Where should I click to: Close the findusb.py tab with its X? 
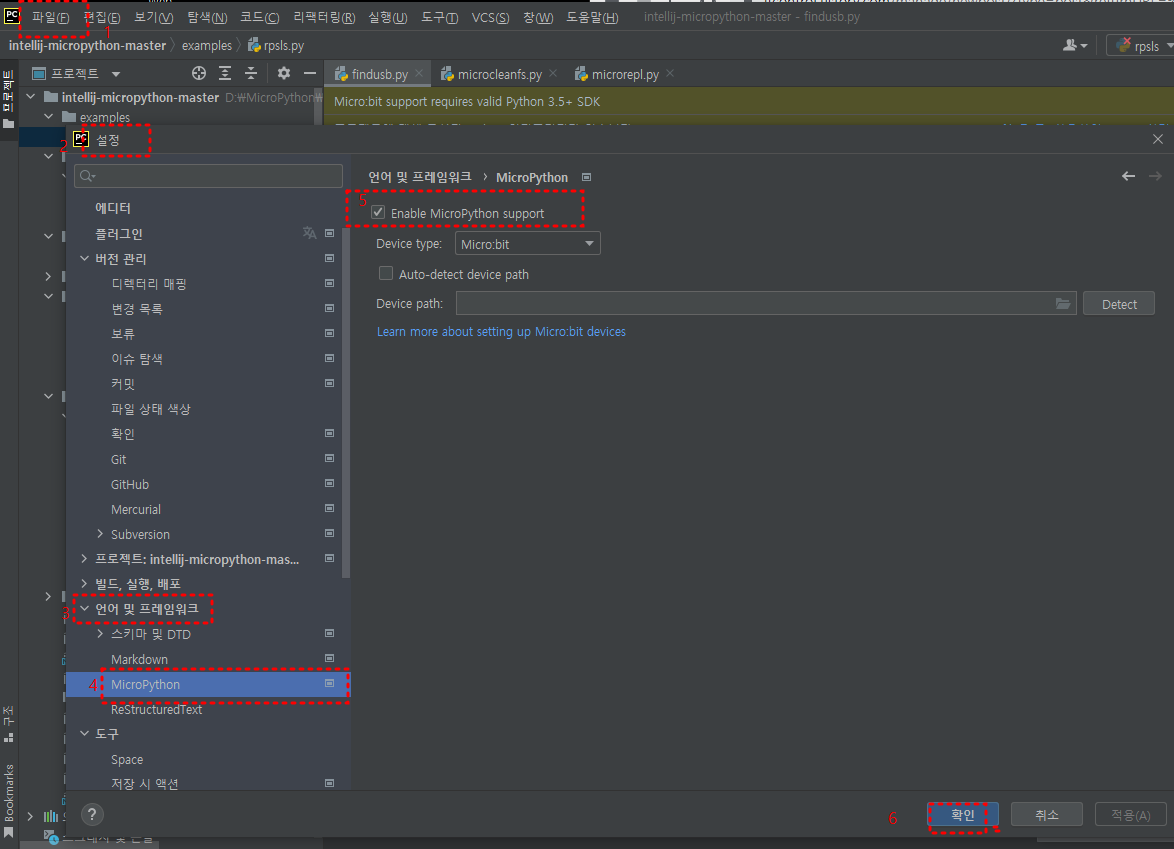pyautogui.click(x=419, y=73)
